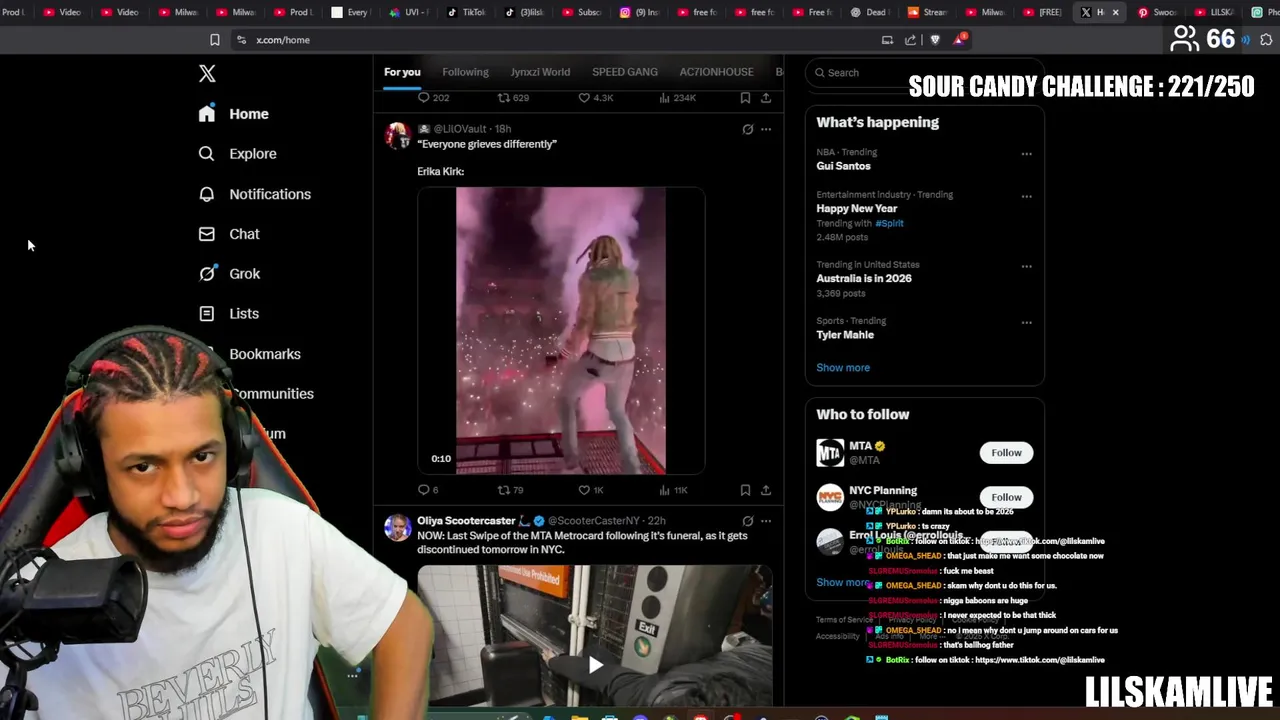Click the browser share icon

[x=910, y=40]
